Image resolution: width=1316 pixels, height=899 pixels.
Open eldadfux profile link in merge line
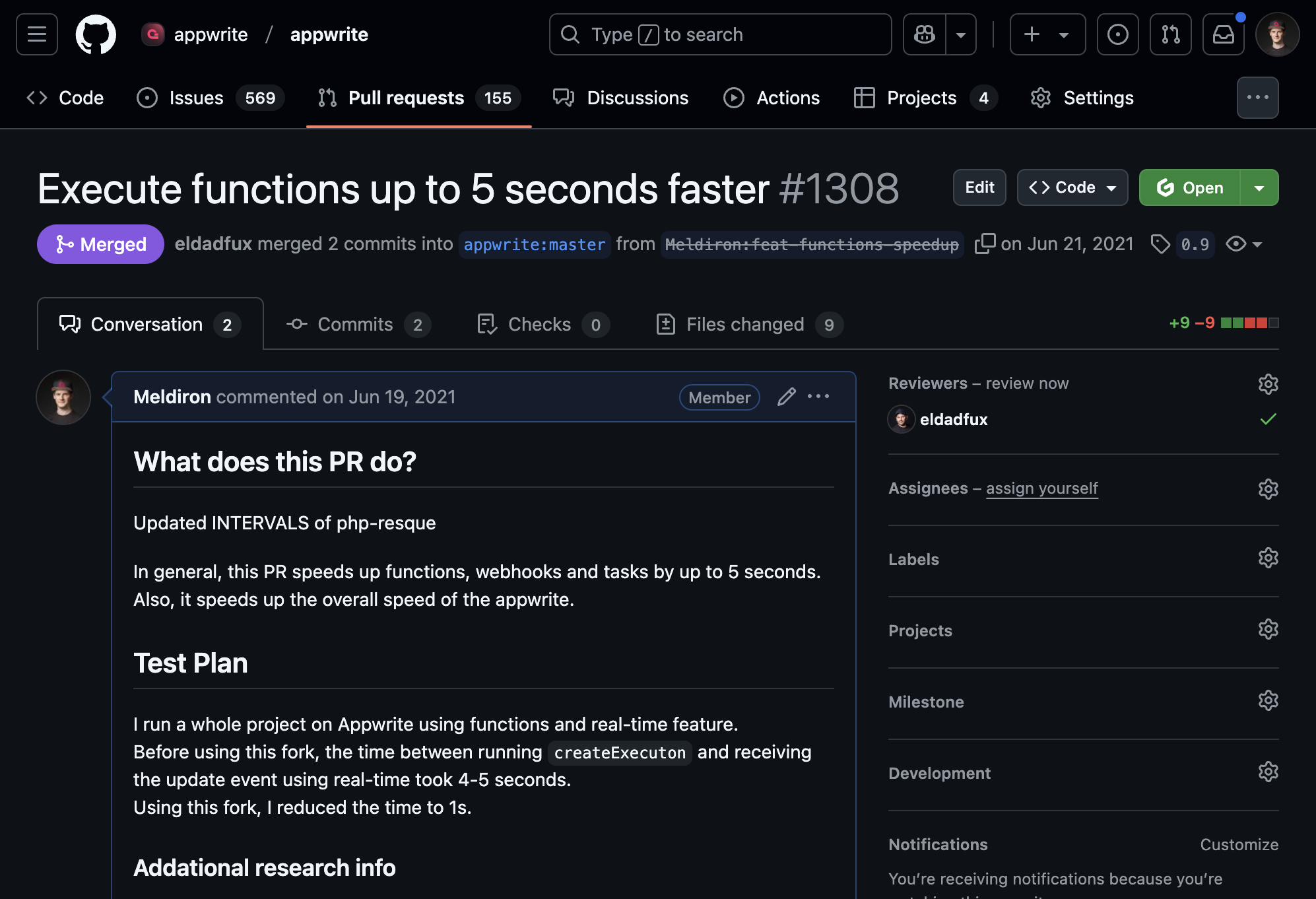tap(213, 244)
